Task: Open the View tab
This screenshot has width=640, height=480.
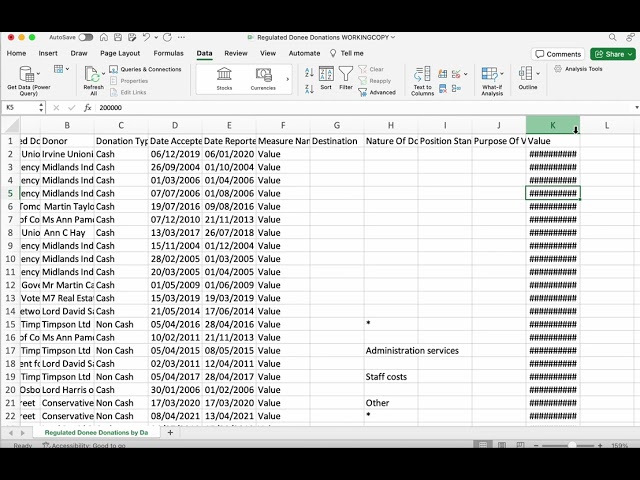Action: (268, 53)
